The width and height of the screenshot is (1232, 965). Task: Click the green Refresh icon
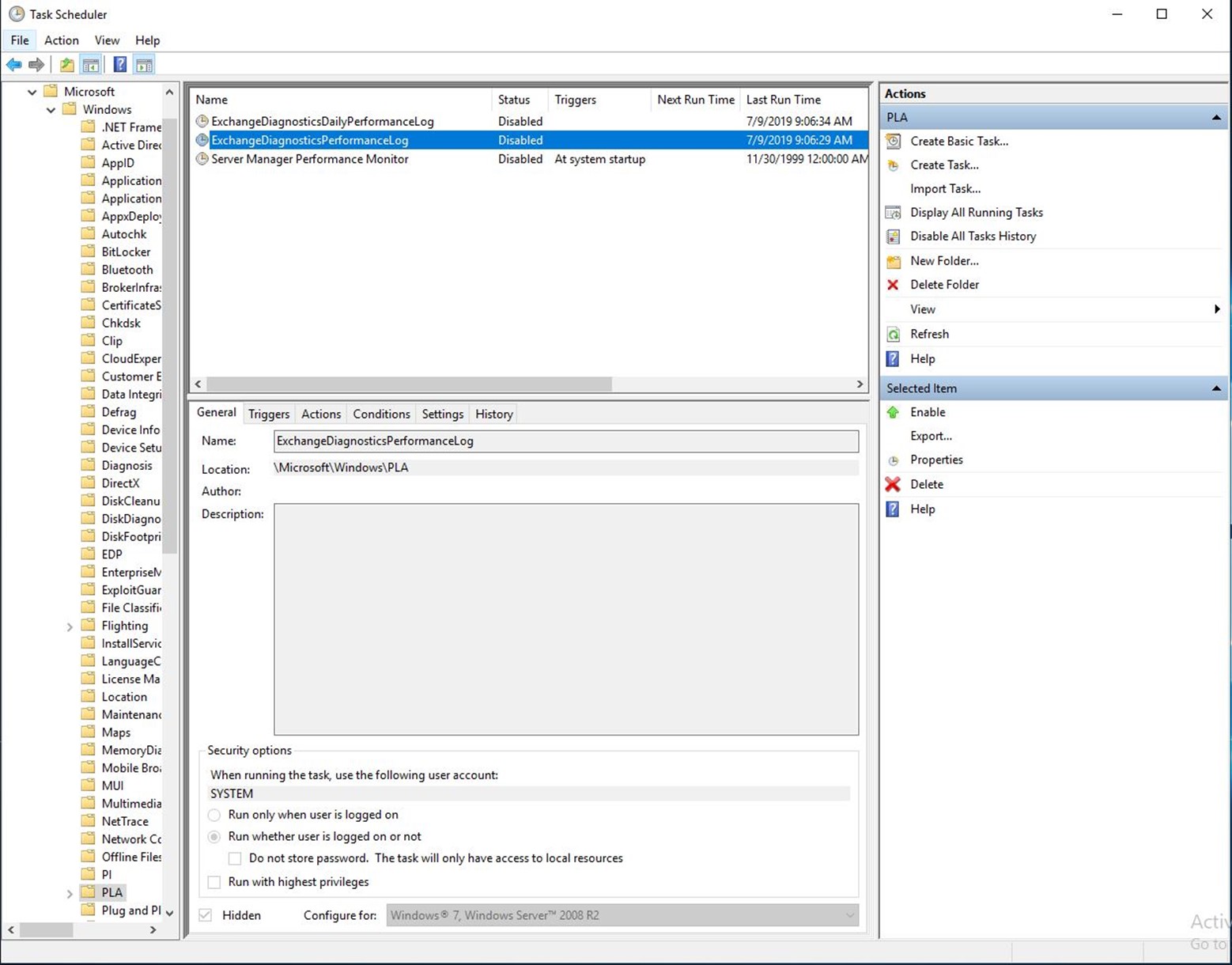point(894,334)
